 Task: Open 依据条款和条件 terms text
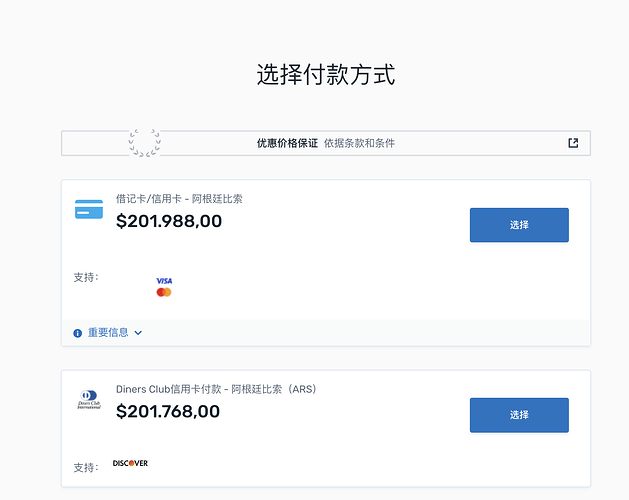click(x=359, y=143)
